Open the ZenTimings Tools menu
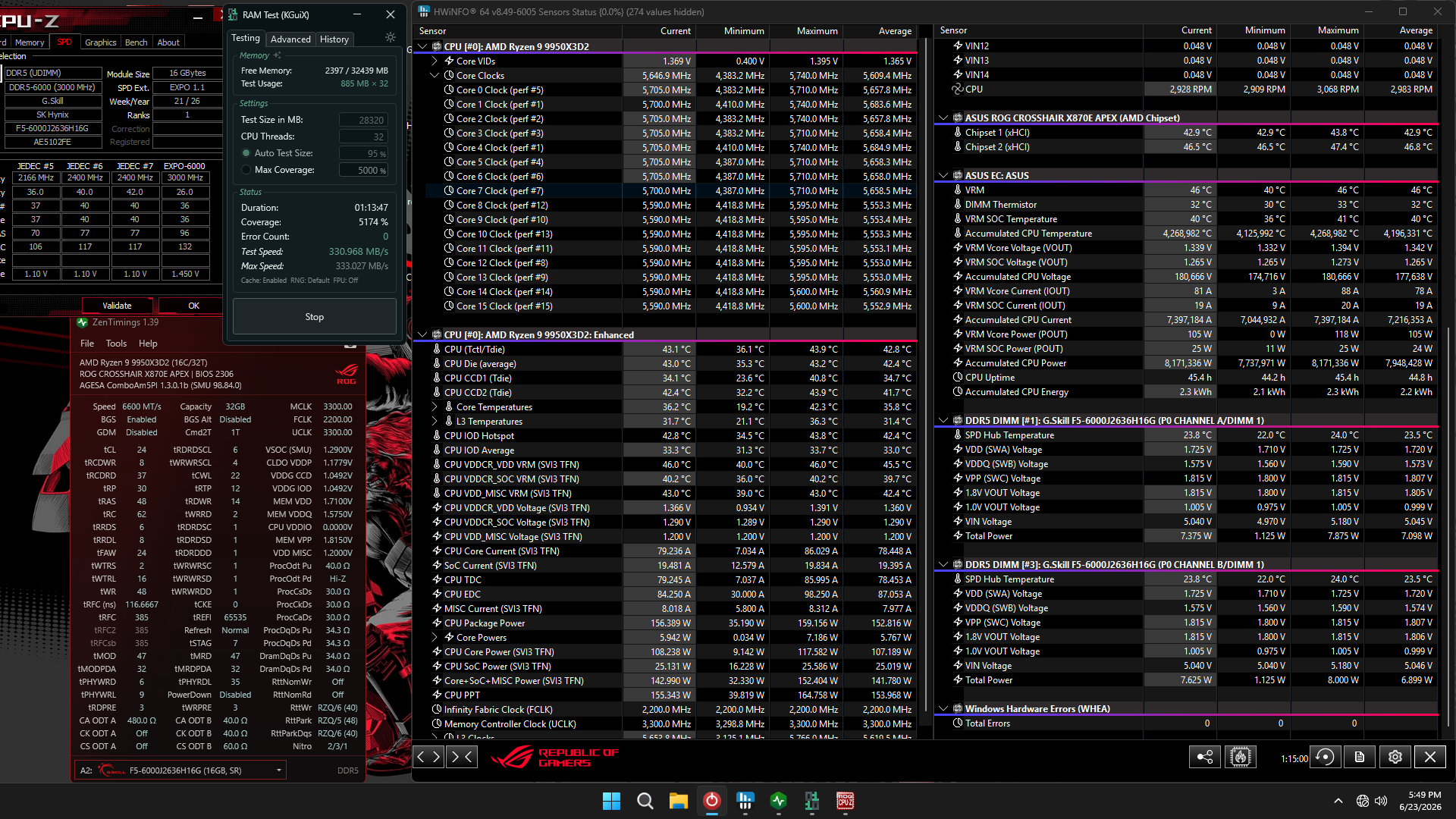Viewport: 1456px width, 819px height. 116,344
